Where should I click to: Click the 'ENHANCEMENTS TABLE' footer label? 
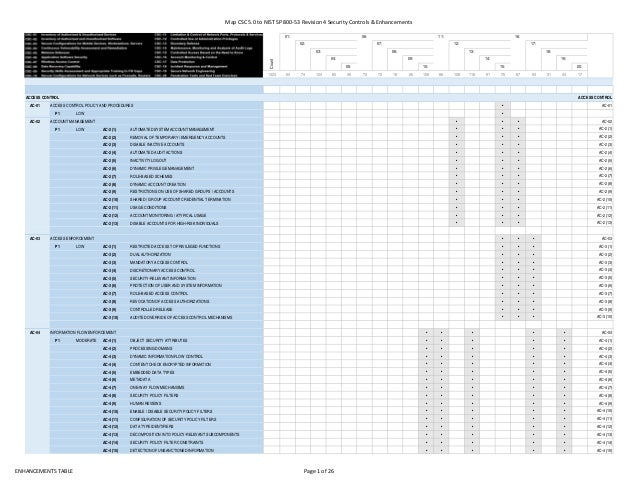click(x=44, y=471)
